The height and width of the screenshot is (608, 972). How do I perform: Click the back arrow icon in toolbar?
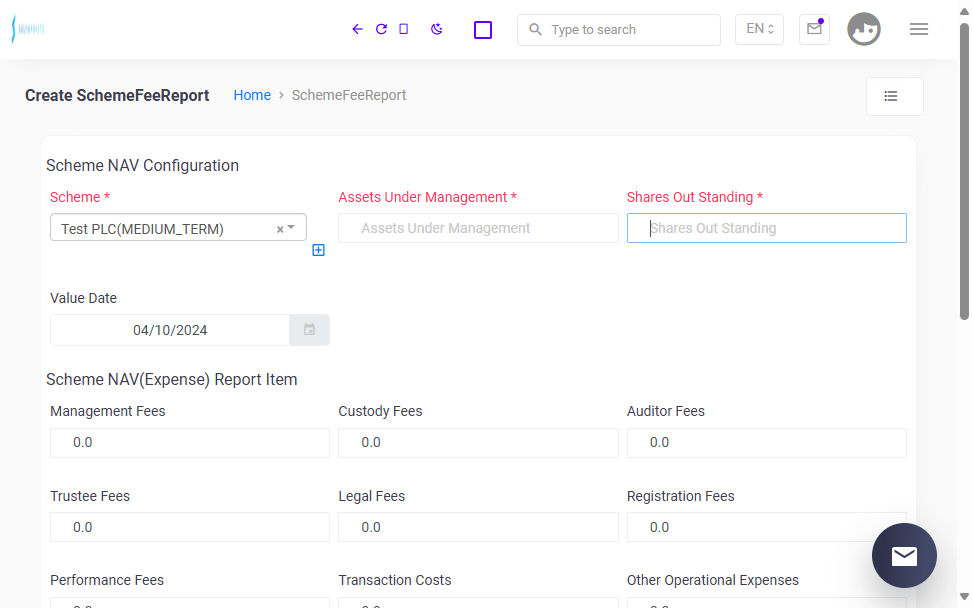coord(357,29)
